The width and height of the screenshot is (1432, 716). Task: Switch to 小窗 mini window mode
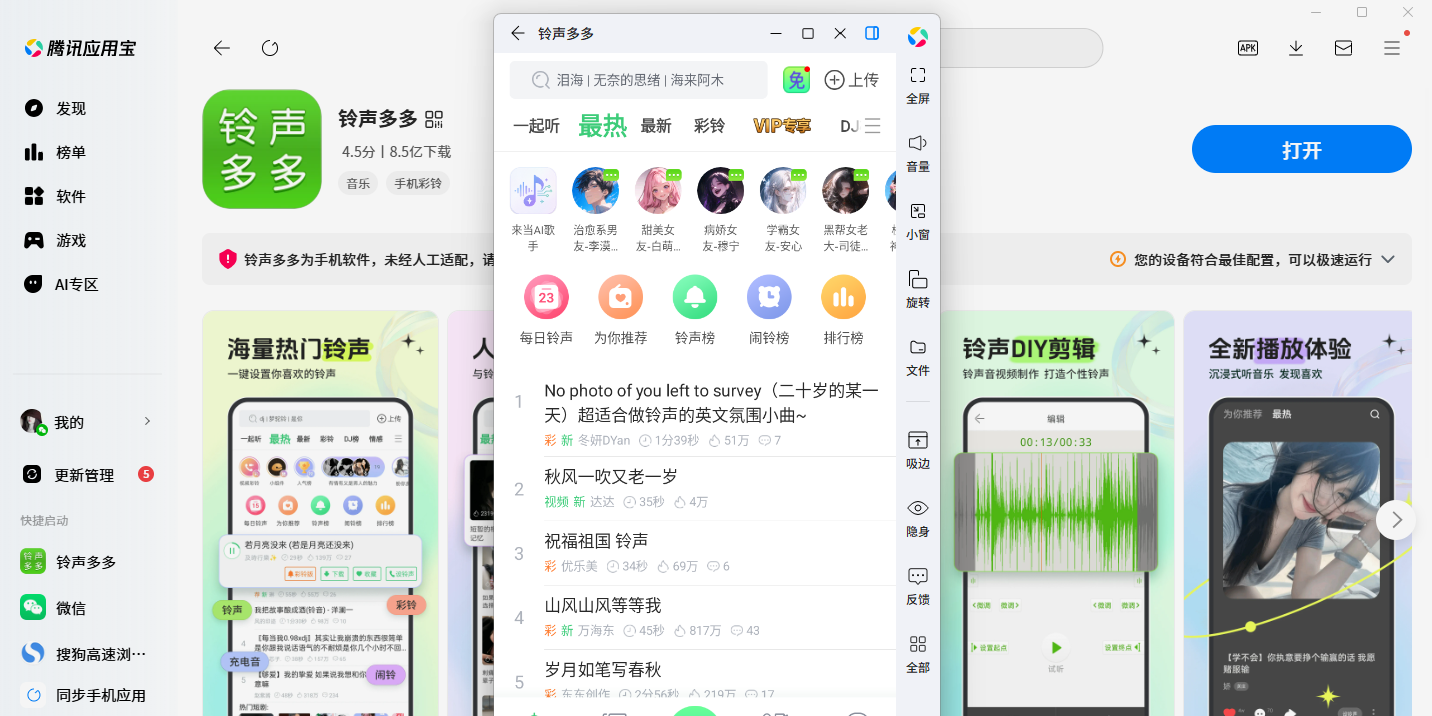point(918,211)
